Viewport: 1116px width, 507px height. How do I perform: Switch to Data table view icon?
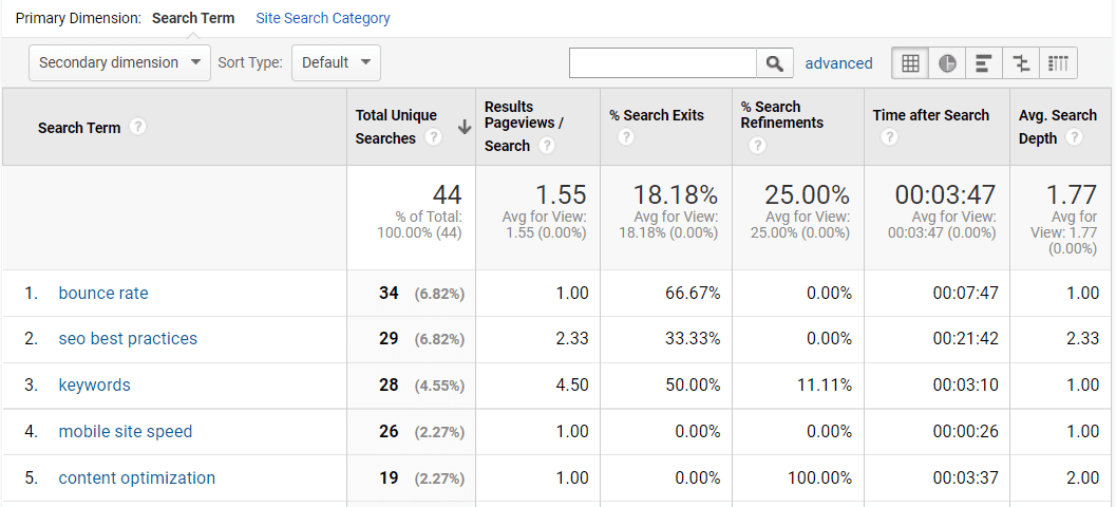[x=910, y=63]
